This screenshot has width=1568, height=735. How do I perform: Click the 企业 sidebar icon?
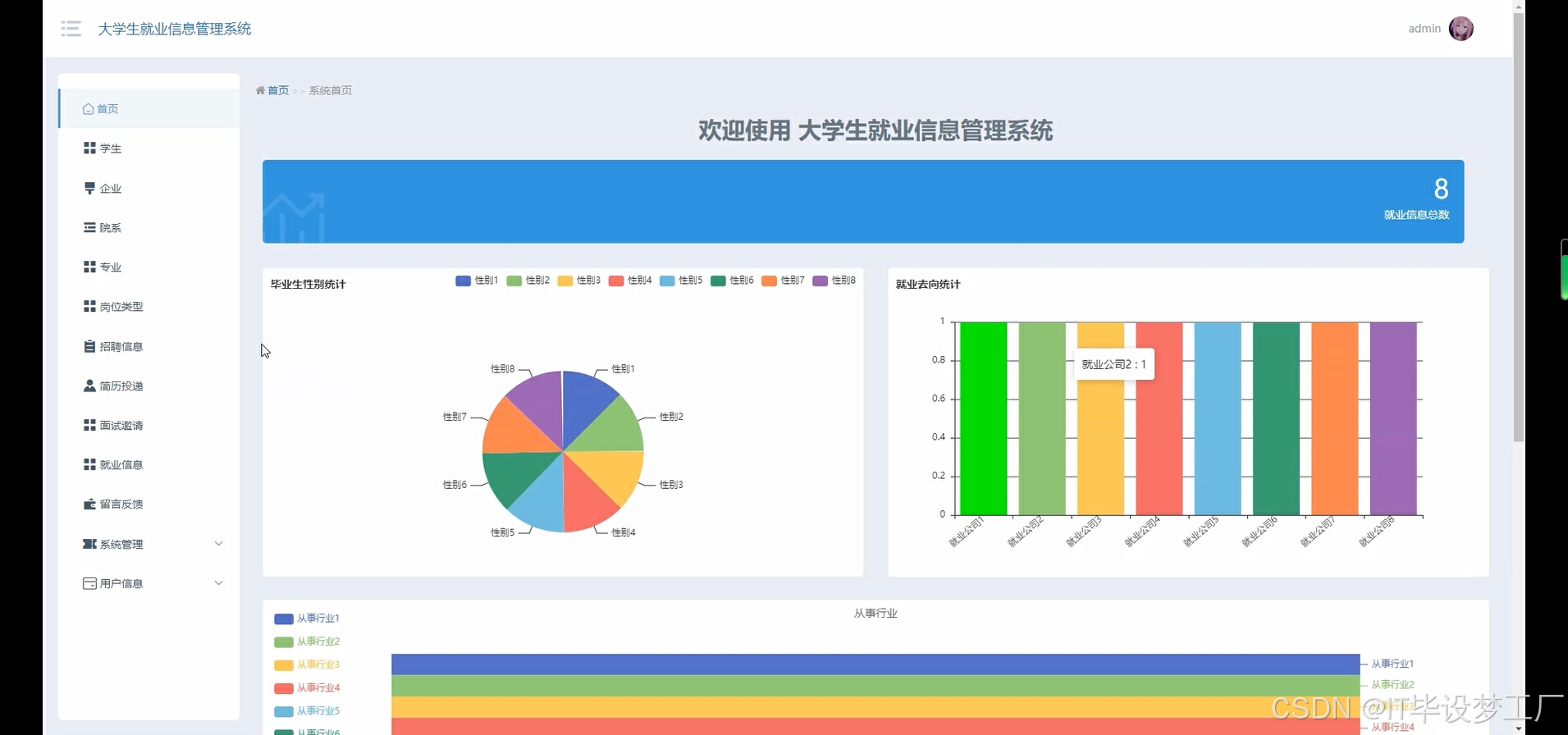[89, 188]
